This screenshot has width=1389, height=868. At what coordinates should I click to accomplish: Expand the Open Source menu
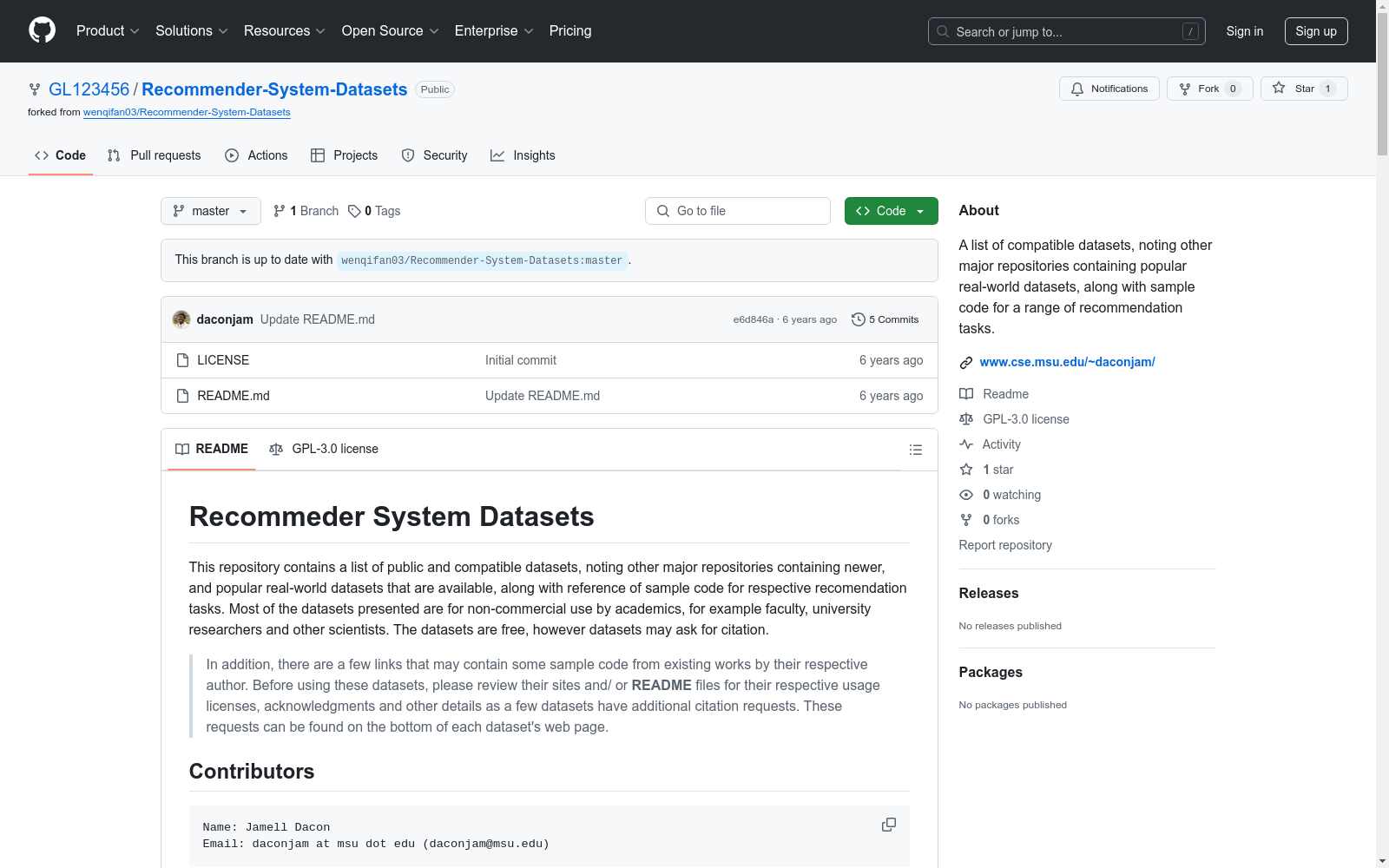[x=391, y=31]
